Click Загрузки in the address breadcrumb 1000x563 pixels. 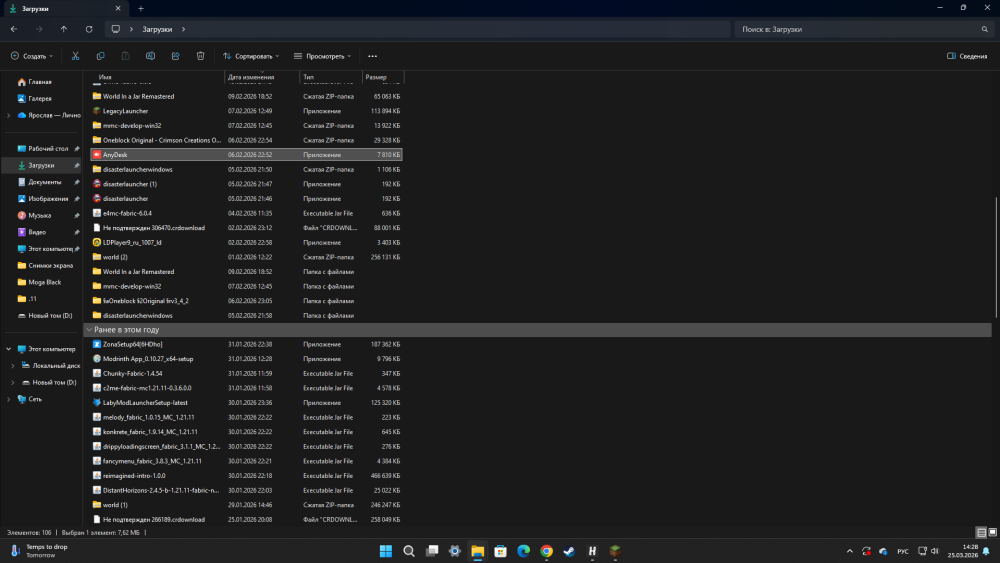157,29
